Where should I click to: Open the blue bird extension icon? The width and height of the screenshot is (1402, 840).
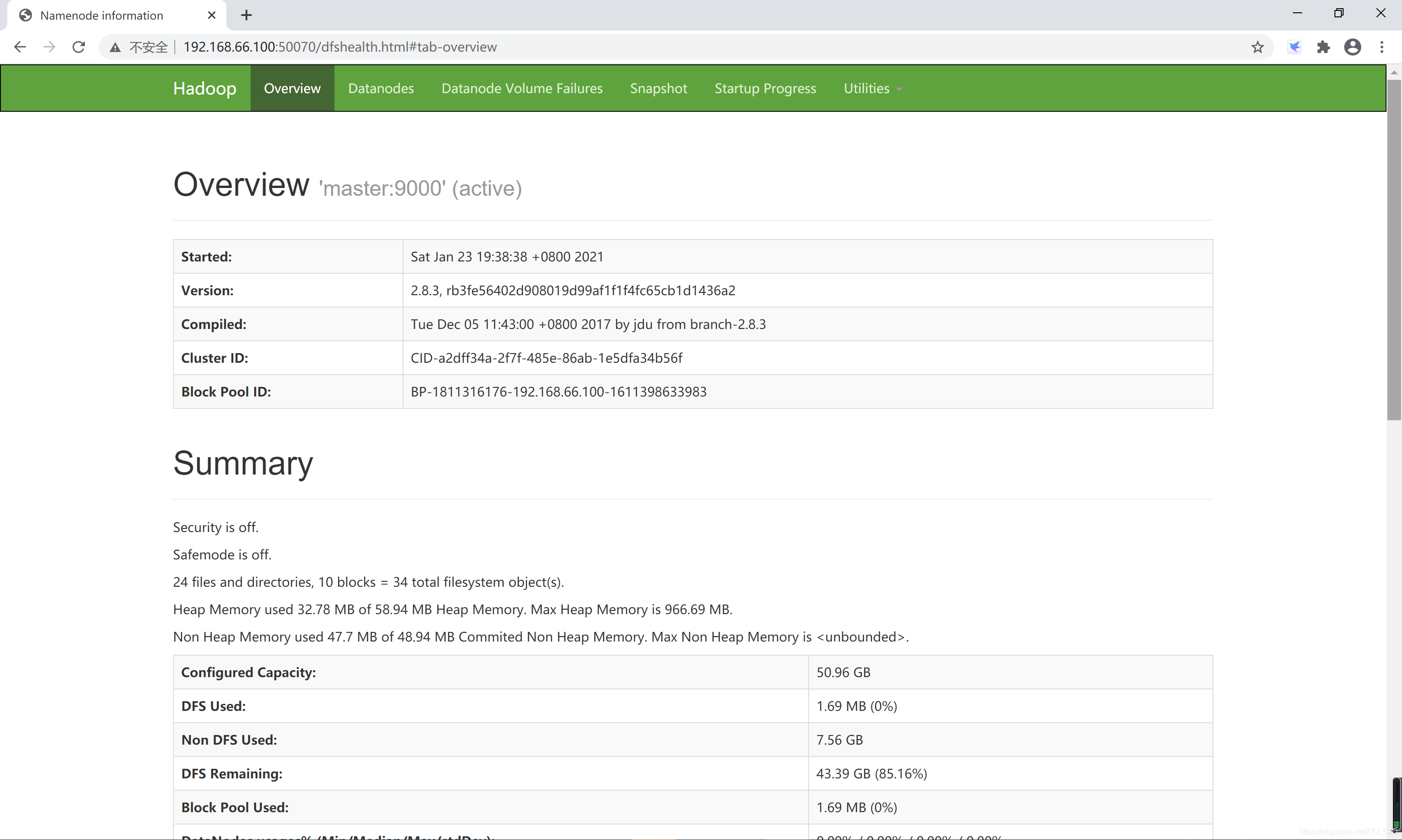pos(1294,47)
